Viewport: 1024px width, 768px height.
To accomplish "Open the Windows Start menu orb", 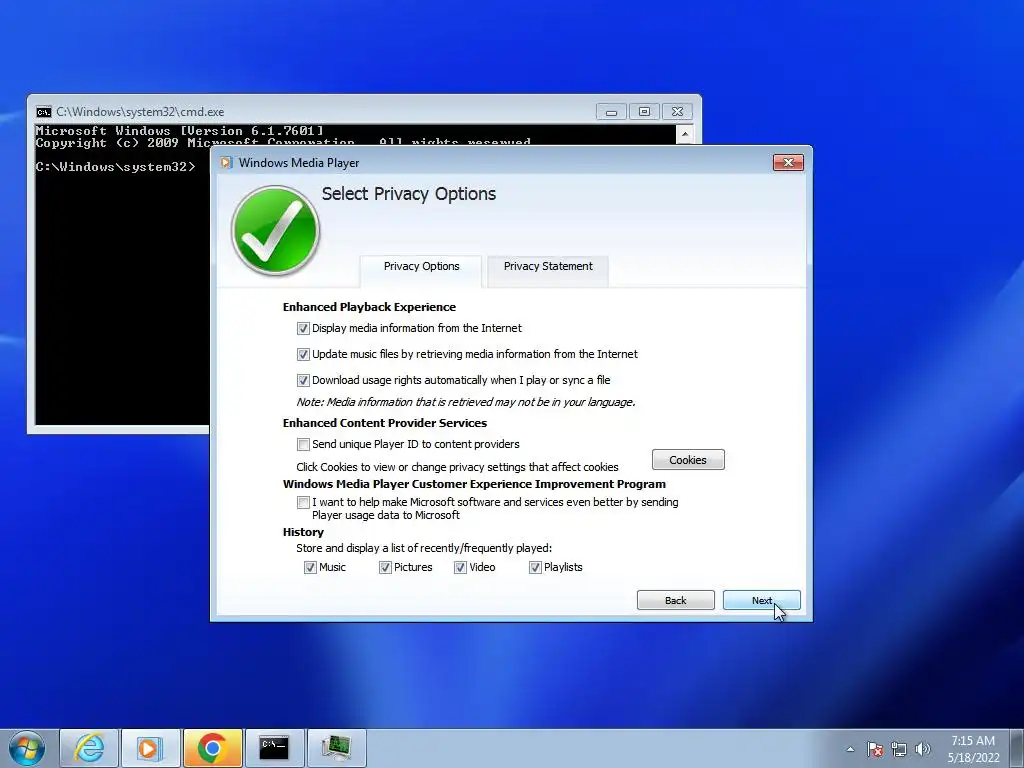I will pyautogui.click(x=27, y=748).
